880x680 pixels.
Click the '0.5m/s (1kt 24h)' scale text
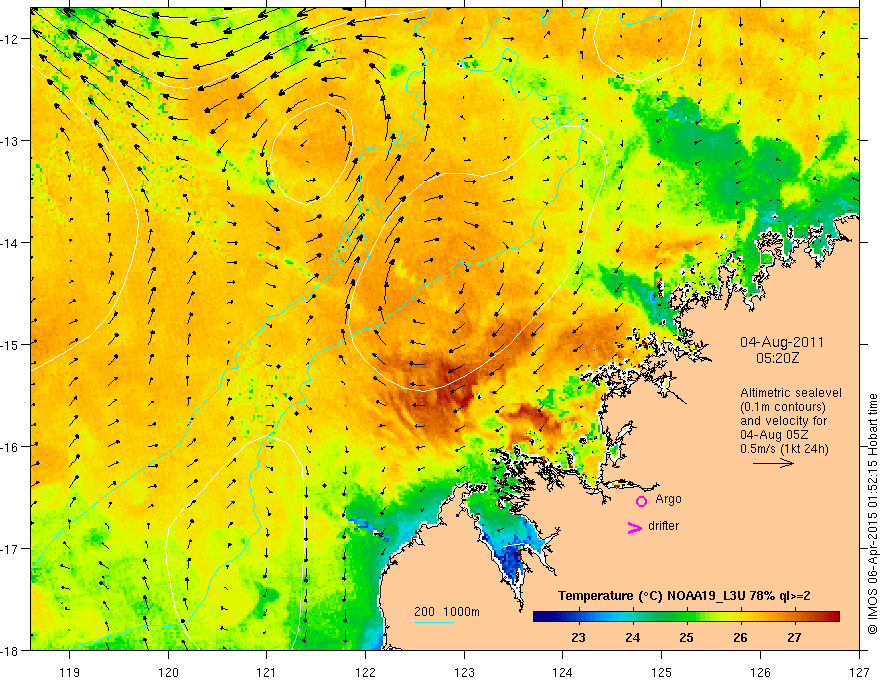785,449
